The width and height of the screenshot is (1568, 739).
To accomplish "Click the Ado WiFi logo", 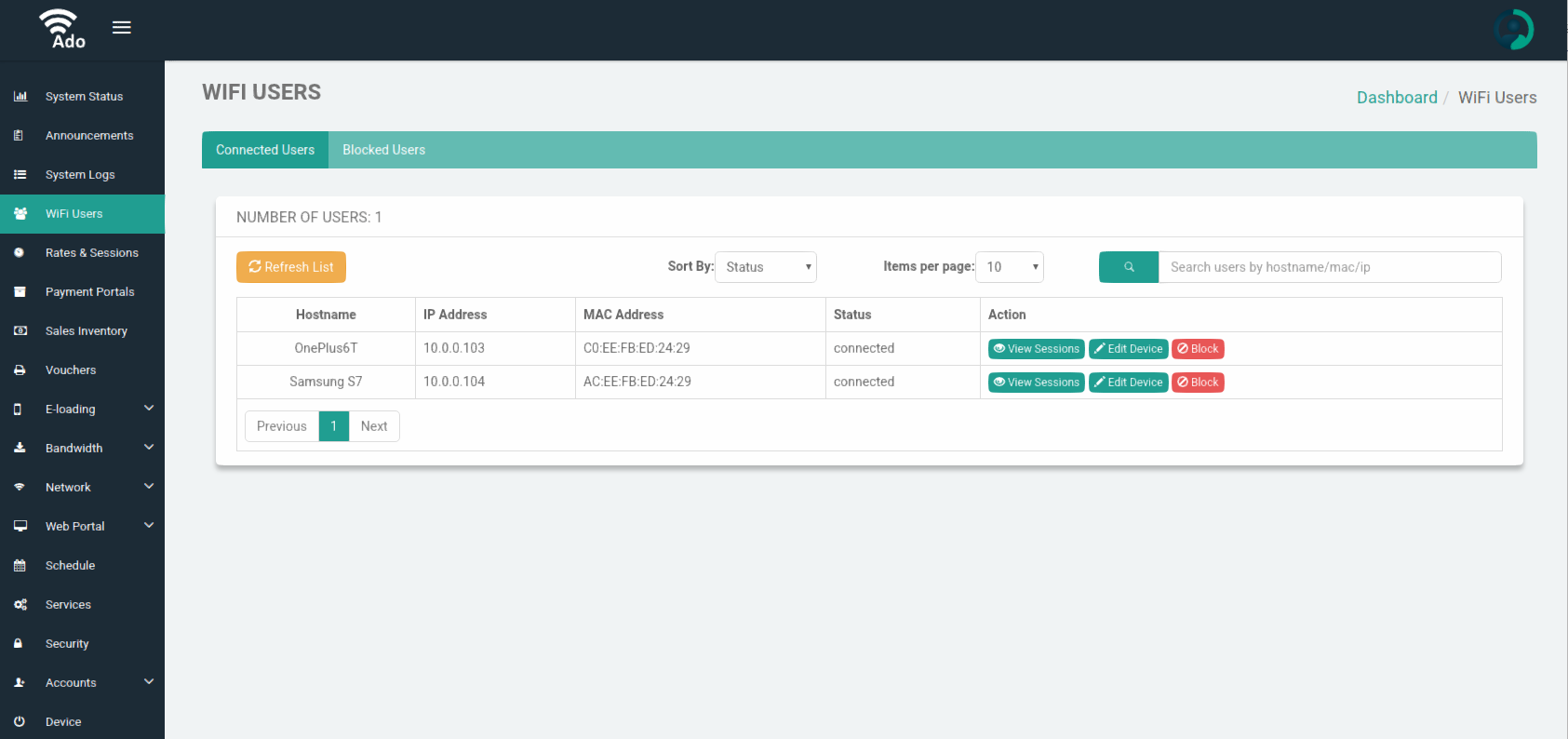I will click(x=61, y=30).
